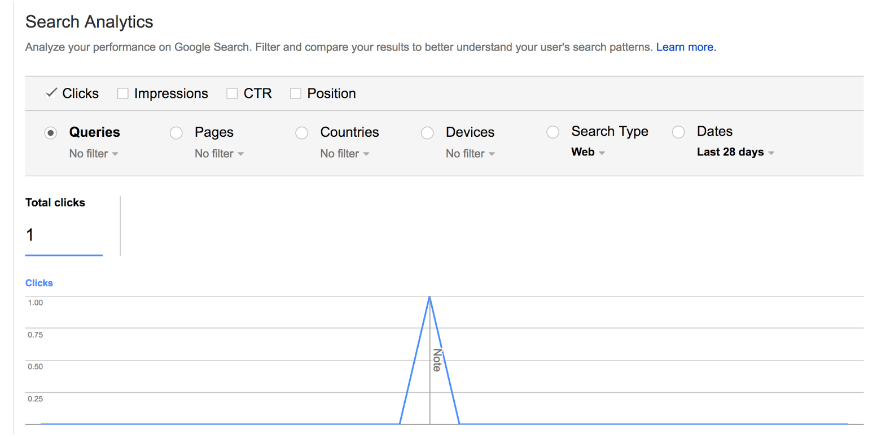Tick the CTR checkbox

[x=232, y=94]
